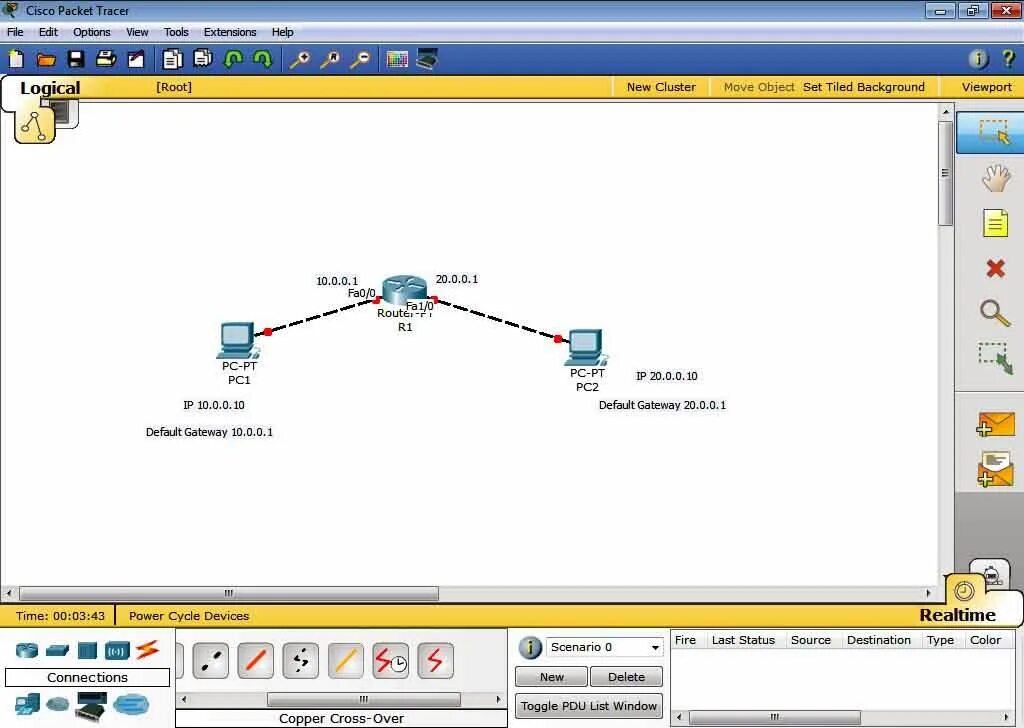Image resolution: width=1024 pixels, height=728 pixels.
Task: Click Toggle PDU List Window button
Action: coord(589,706)
